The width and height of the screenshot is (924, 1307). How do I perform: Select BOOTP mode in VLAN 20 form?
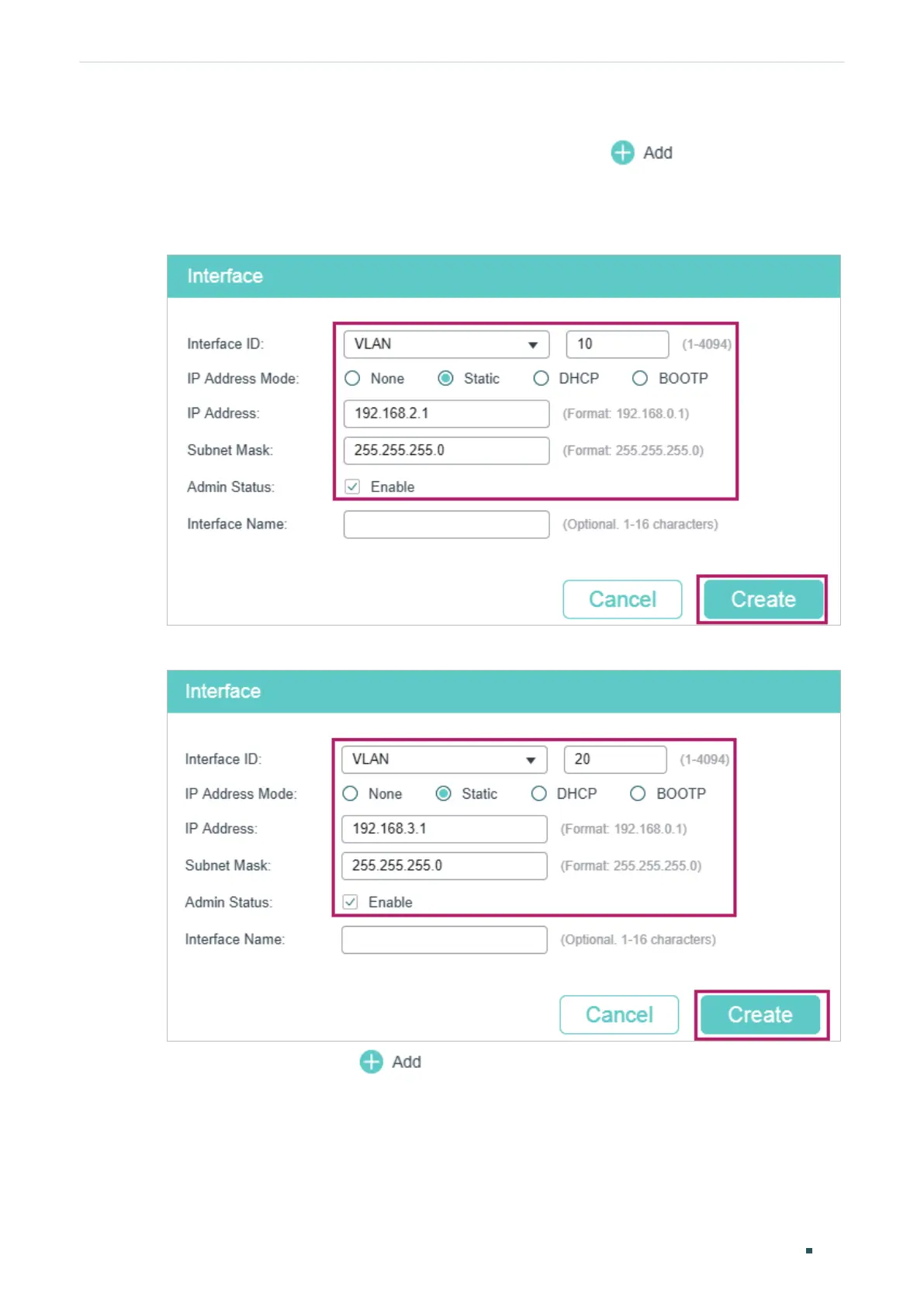[638, 794]
